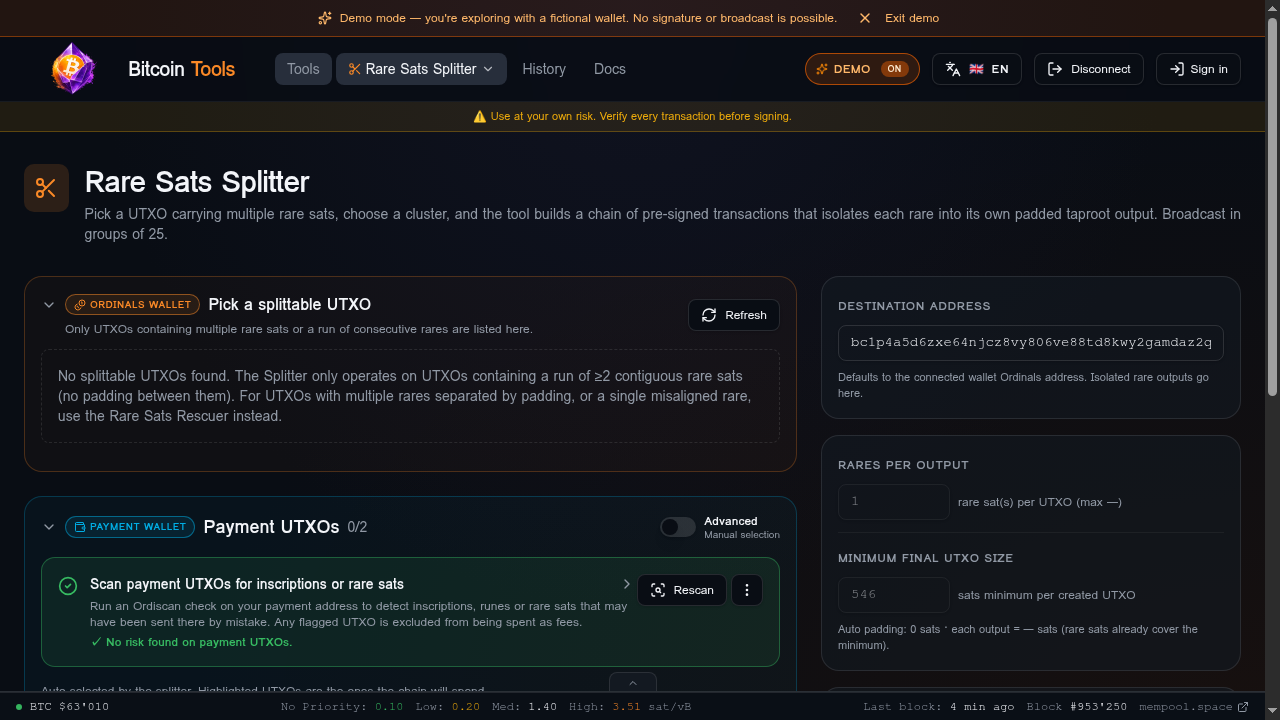Screen dimensions: 1280x720
Task: Click the language translate icon
Action: 953,69
